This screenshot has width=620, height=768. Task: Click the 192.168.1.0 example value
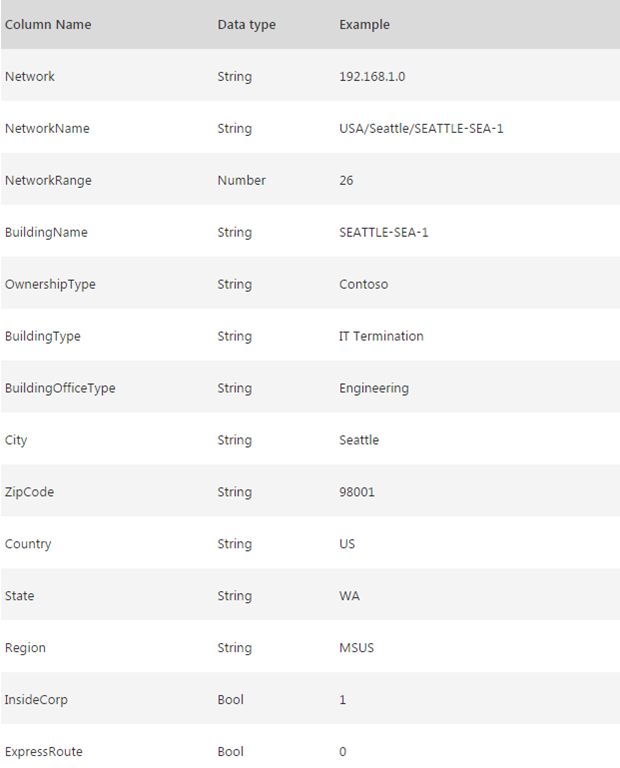(x=373, y=76)
